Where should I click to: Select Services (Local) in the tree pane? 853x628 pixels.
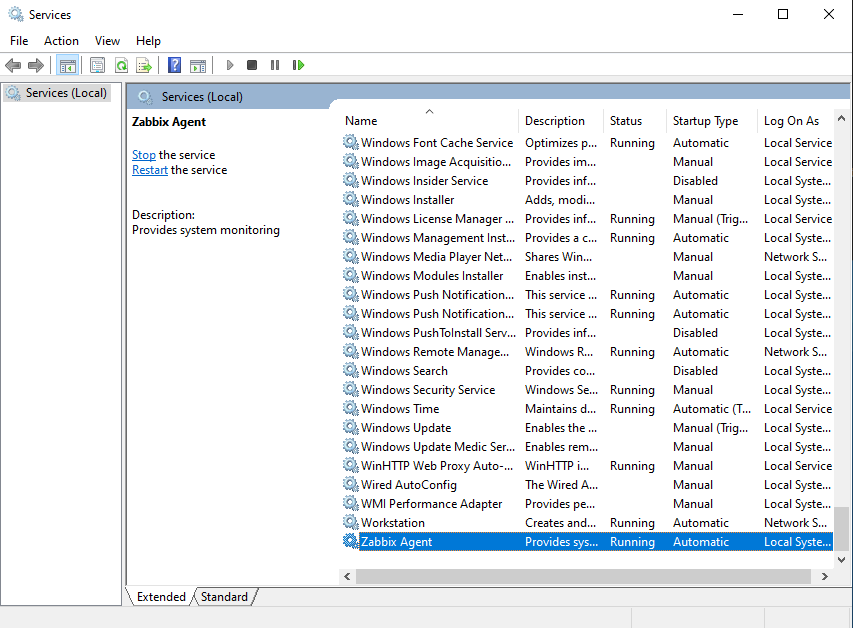coord(66,93)
